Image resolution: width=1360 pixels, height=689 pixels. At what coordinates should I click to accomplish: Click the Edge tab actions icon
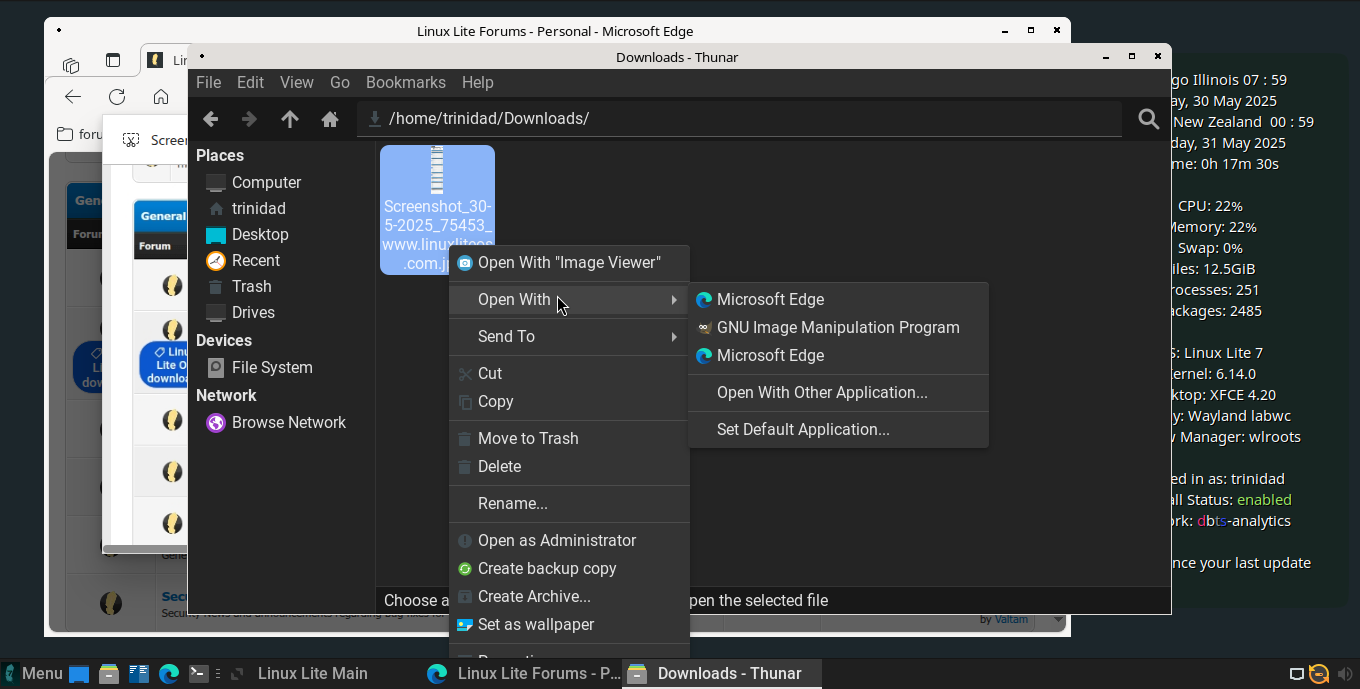[113, 61]
